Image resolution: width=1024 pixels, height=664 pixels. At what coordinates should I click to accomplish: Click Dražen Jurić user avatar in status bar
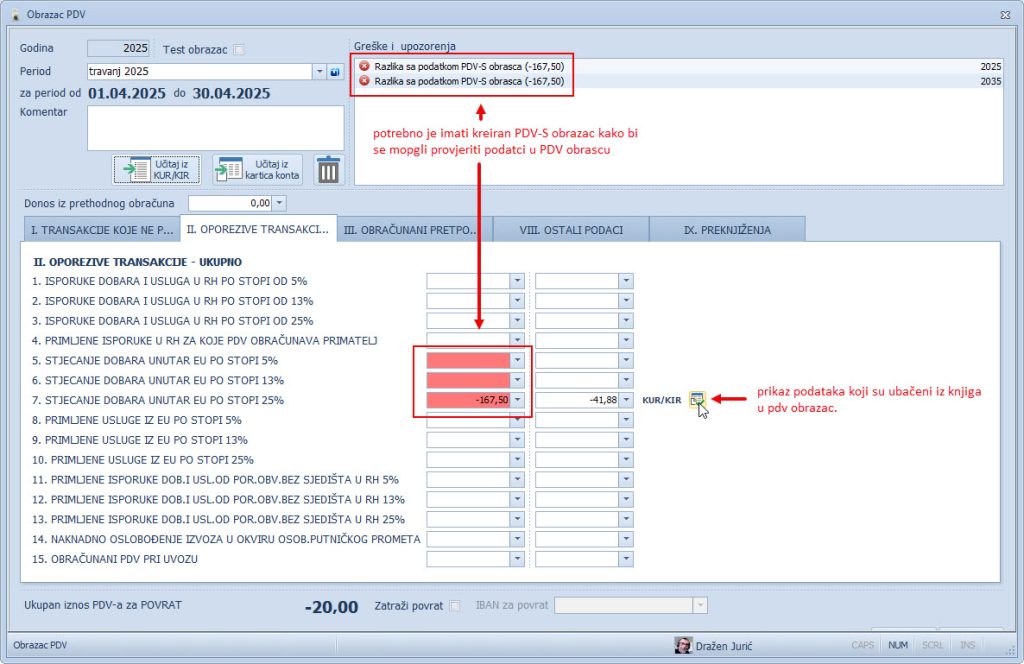(x=684, y=645)
